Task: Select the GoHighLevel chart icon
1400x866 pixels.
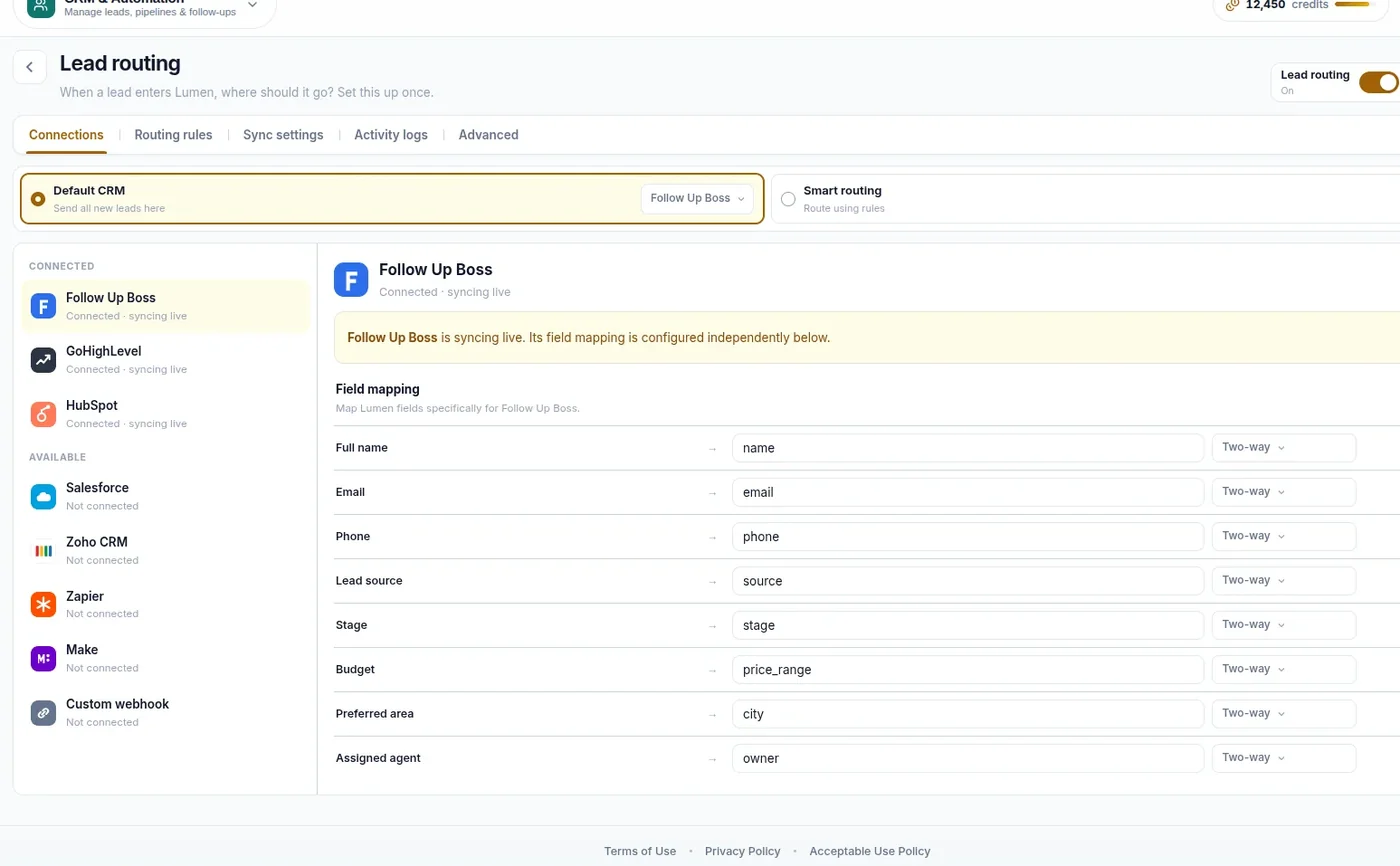Action: (43, 360)
